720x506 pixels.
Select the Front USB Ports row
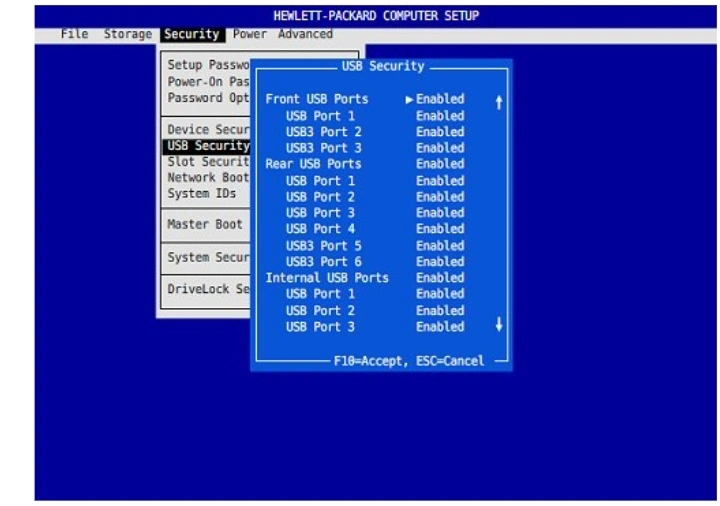point(365,99)
